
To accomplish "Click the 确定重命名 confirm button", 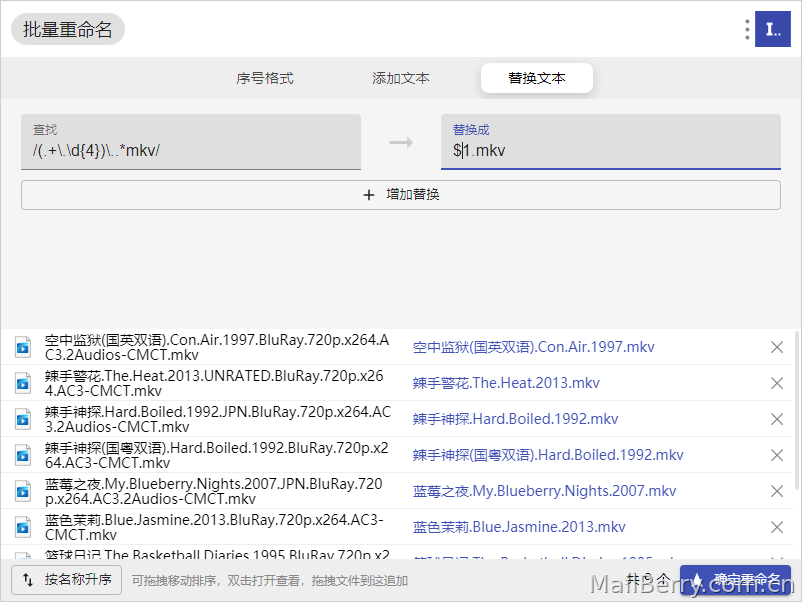I will point(736,580).
